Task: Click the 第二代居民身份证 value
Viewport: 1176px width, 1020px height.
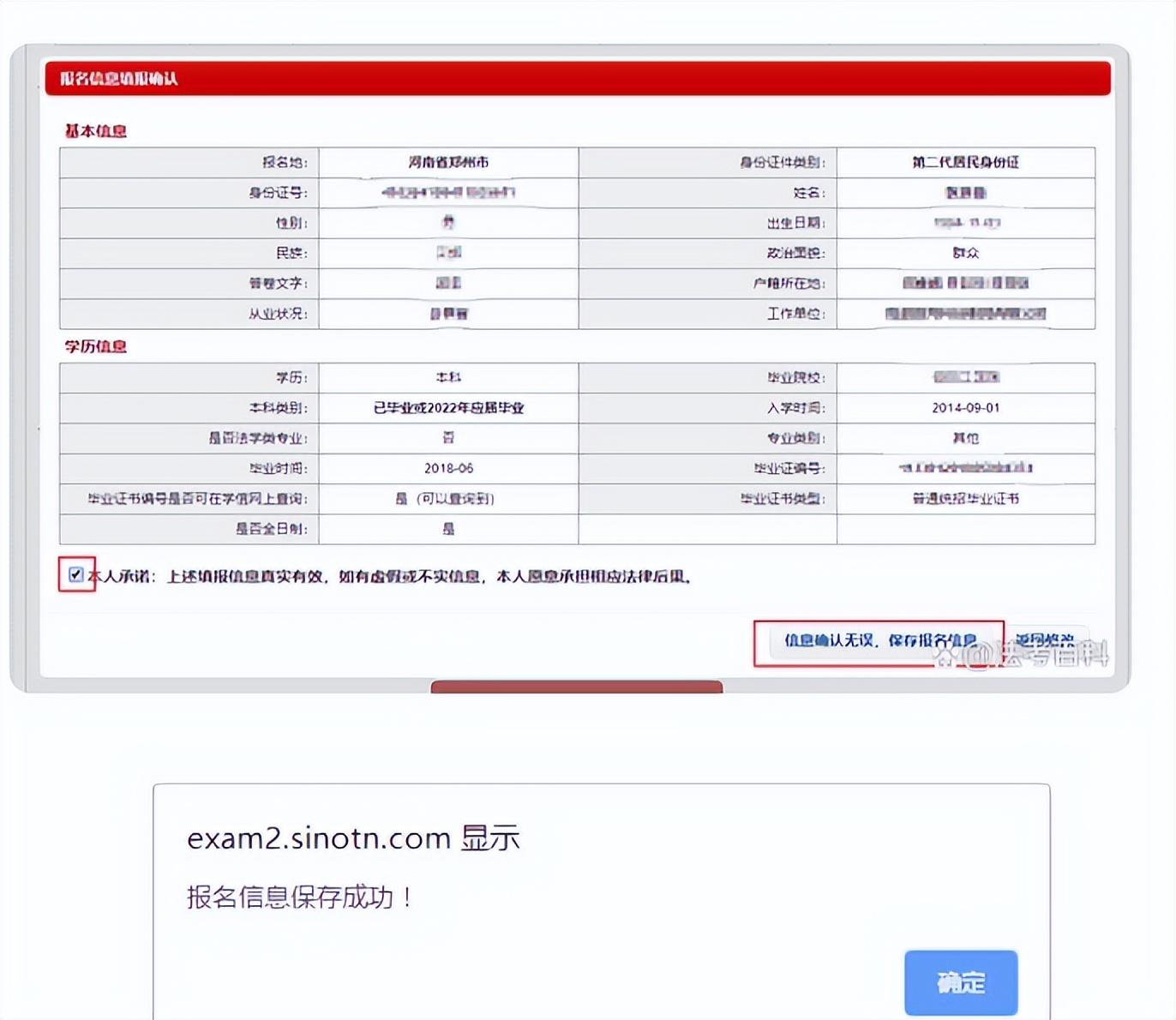Action: point(965,162)
